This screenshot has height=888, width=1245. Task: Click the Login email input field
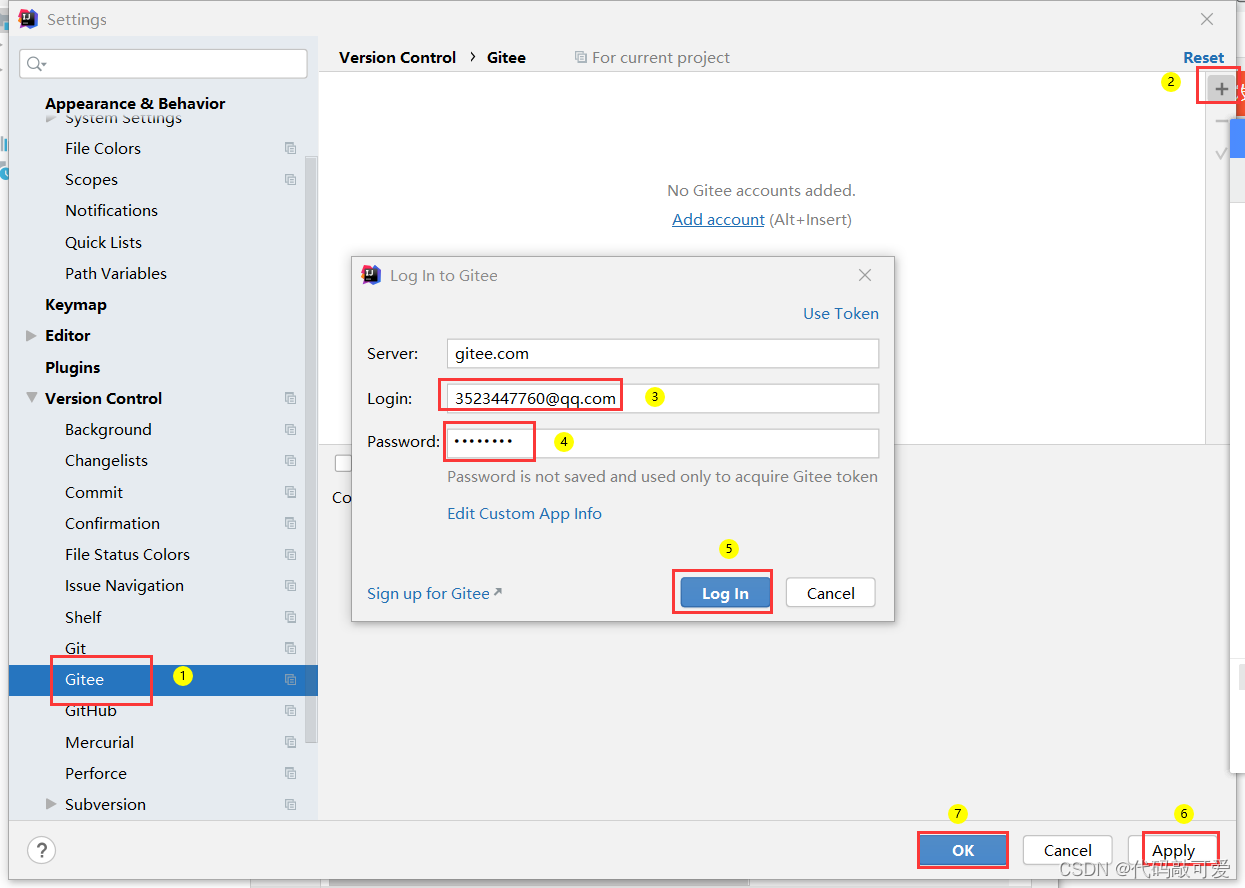[x=663, y=398]
